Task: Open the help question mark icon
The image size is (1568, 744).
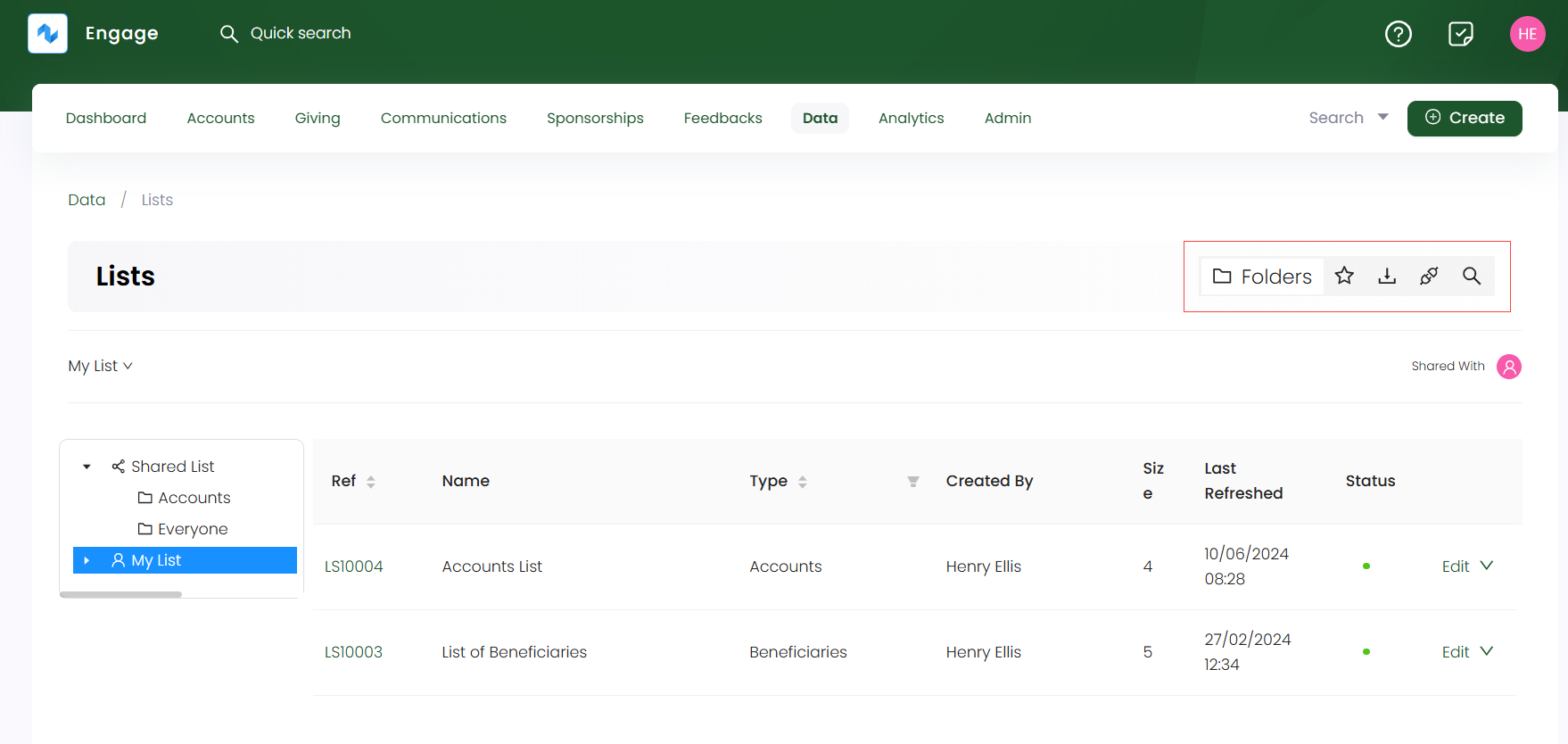Action: point(1399,34)
